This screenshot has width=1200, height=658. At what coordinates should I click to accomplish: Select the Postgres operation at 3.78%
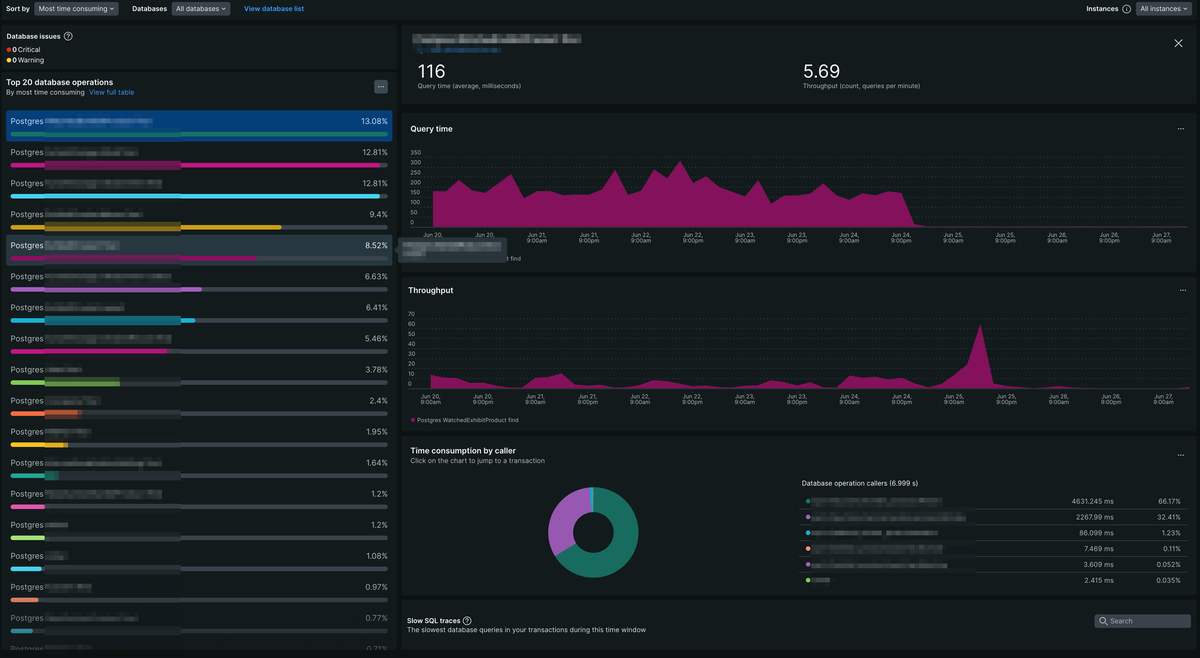click(199, 374)
